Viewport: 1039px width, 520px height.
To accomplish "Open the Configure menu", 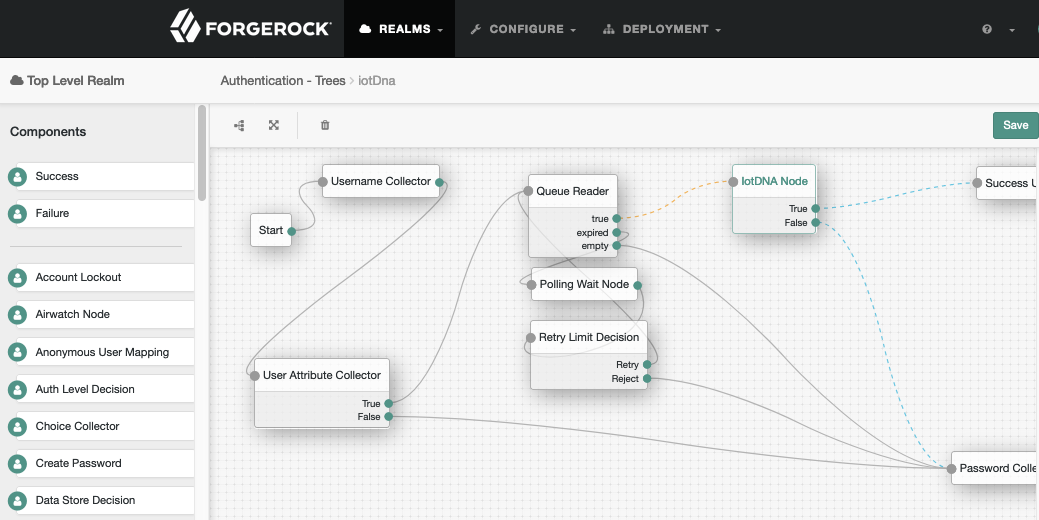I will (522, 29).
